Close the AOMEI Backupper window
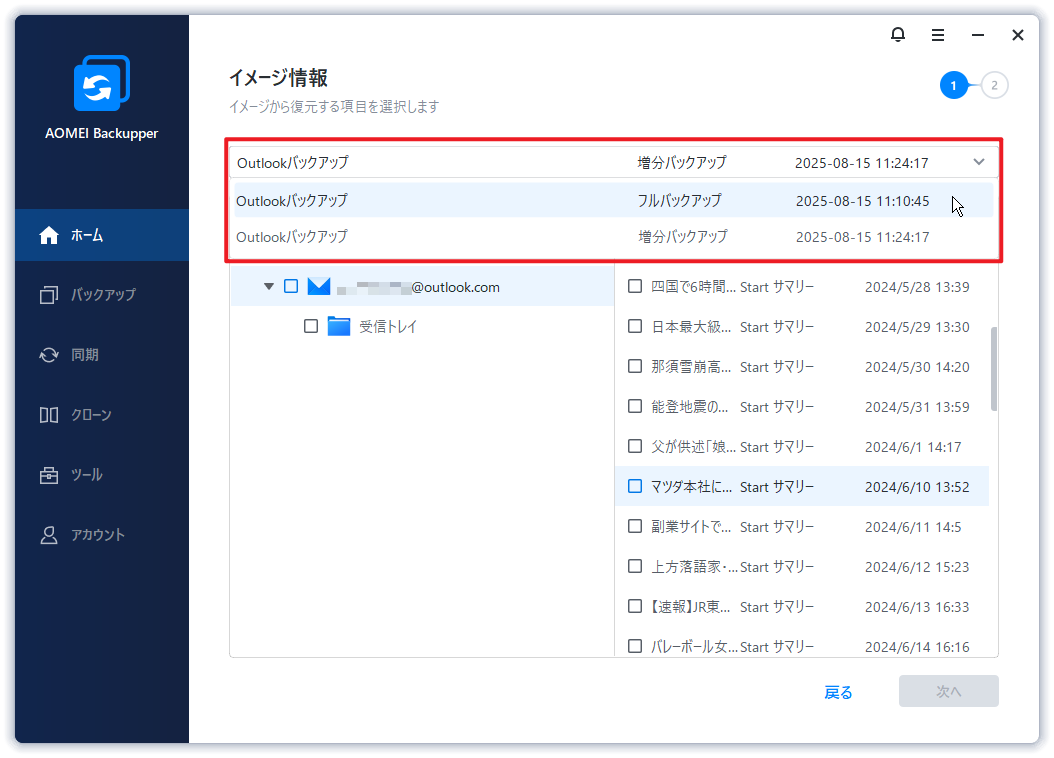The height and width of the screenshot is (758, 1054). (1018, 35)
